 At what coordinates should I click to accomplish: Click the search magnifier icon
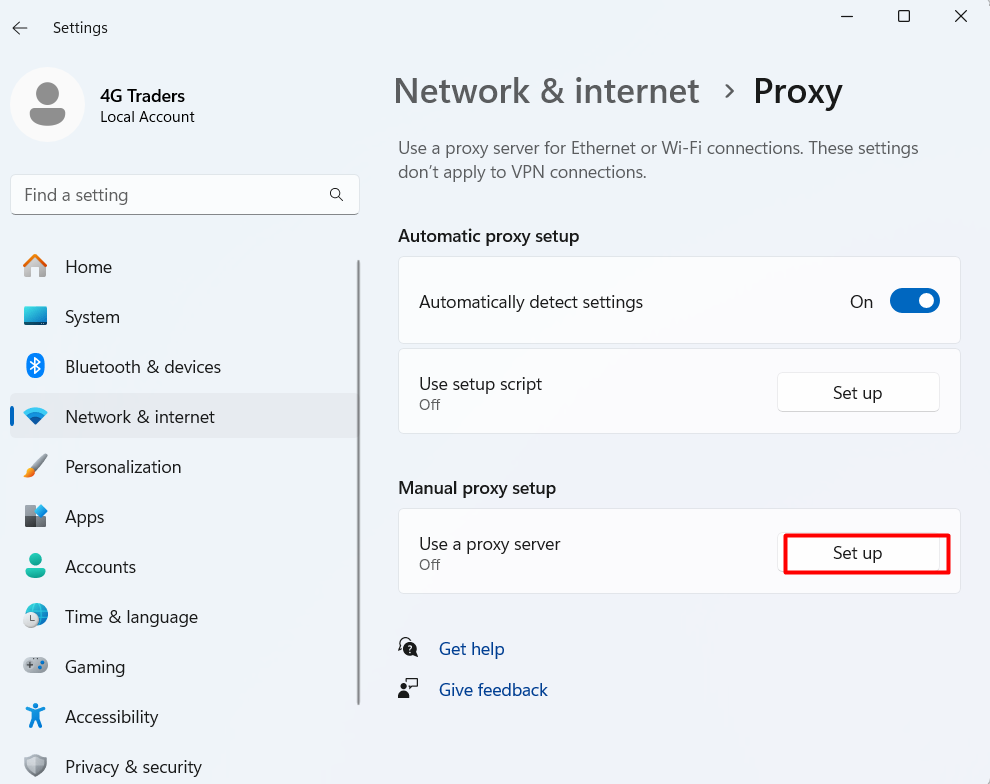[x=337, y=194]
